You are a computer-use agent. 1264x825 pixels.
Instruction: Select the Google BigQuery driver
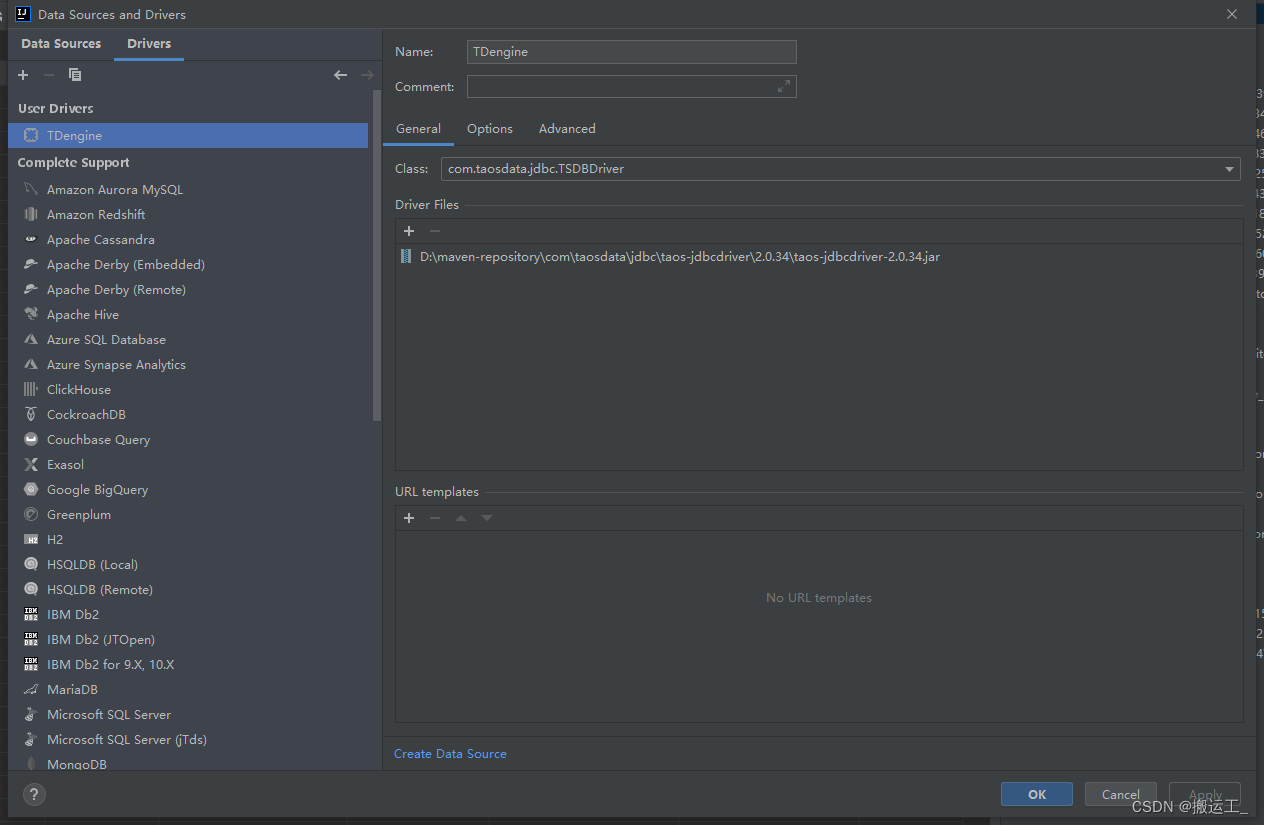[x=188, y=489]
